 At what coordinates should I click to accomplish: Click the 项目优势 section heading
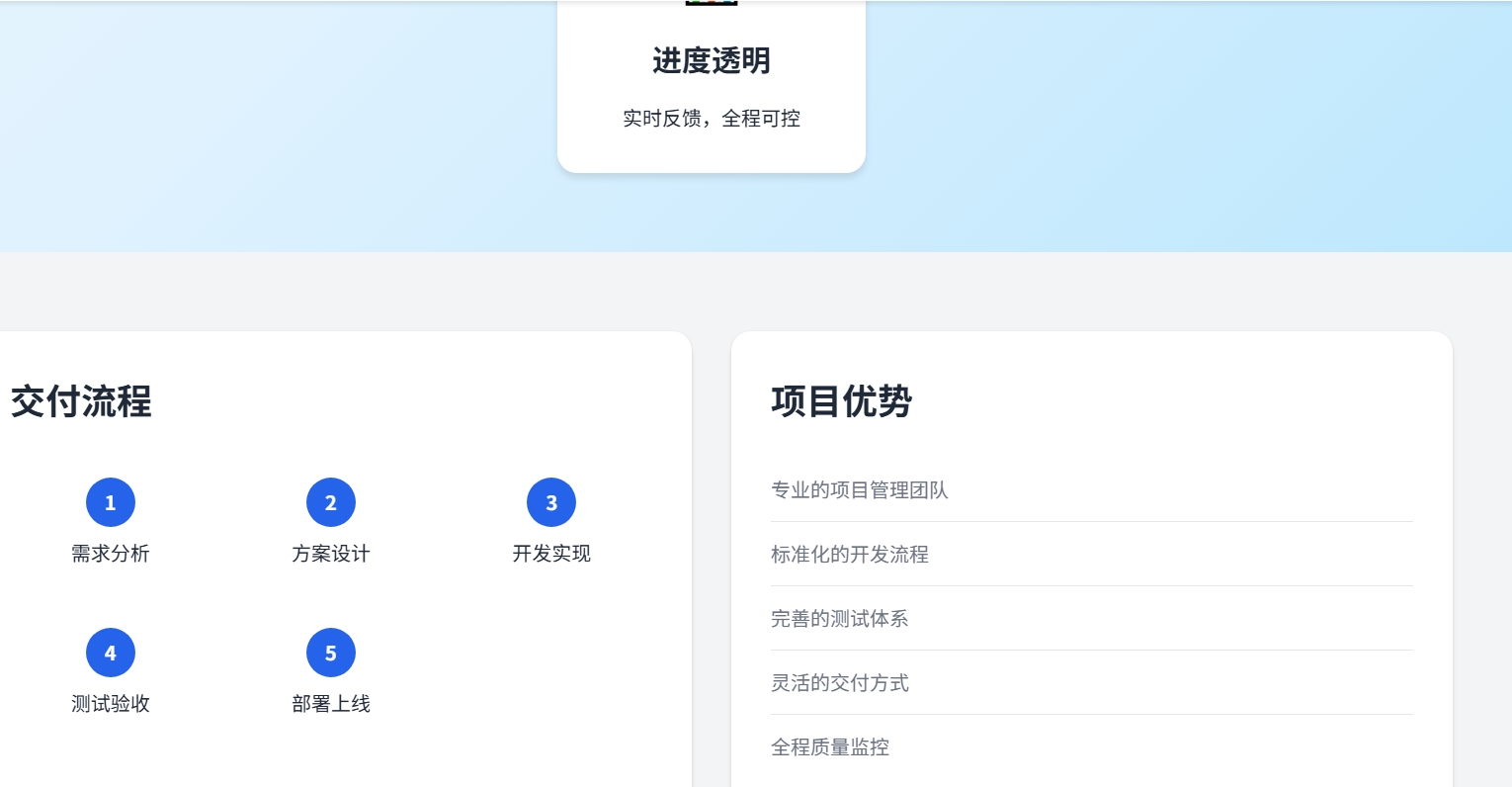[x=842, y=401]
